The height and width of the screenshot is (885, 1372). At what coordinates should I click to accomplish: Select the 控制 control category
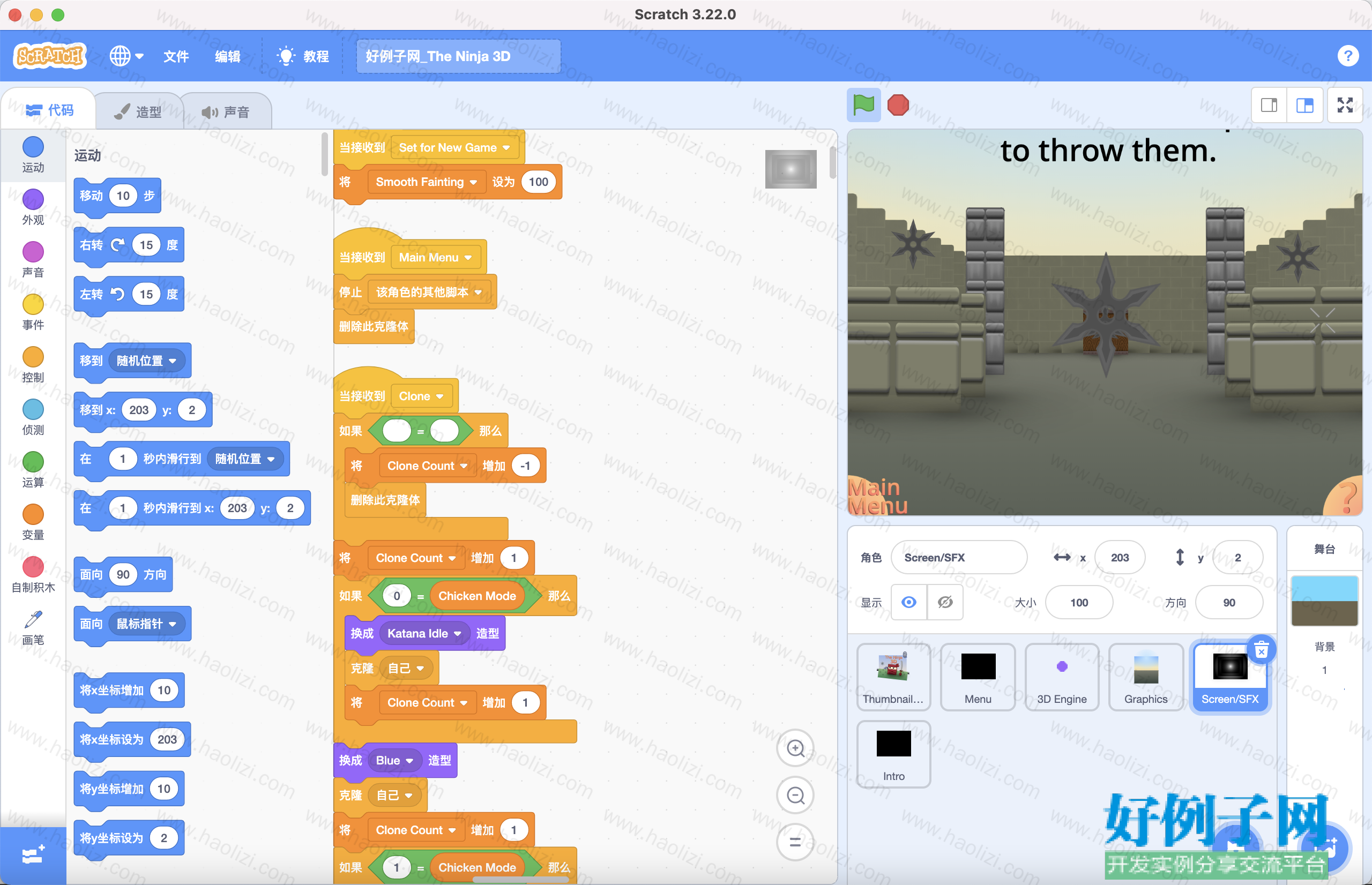33,364
